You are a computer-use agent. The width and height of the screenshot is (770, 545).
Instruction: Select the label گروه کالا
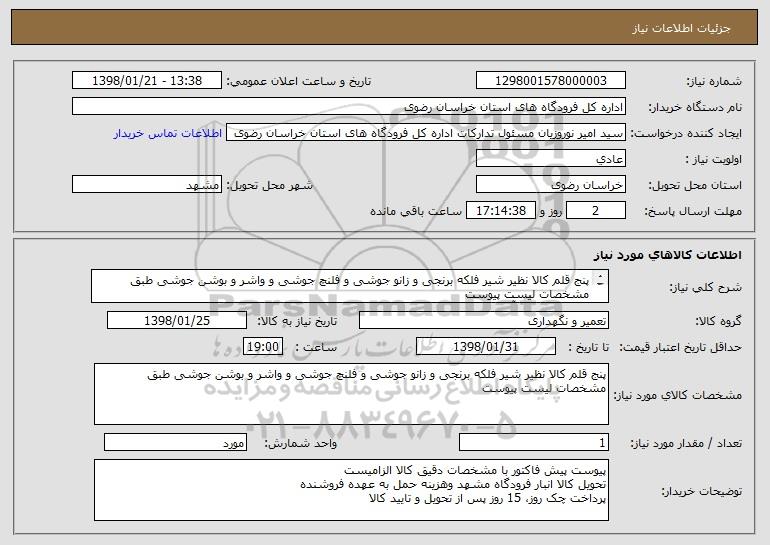[x=719, y=322]
